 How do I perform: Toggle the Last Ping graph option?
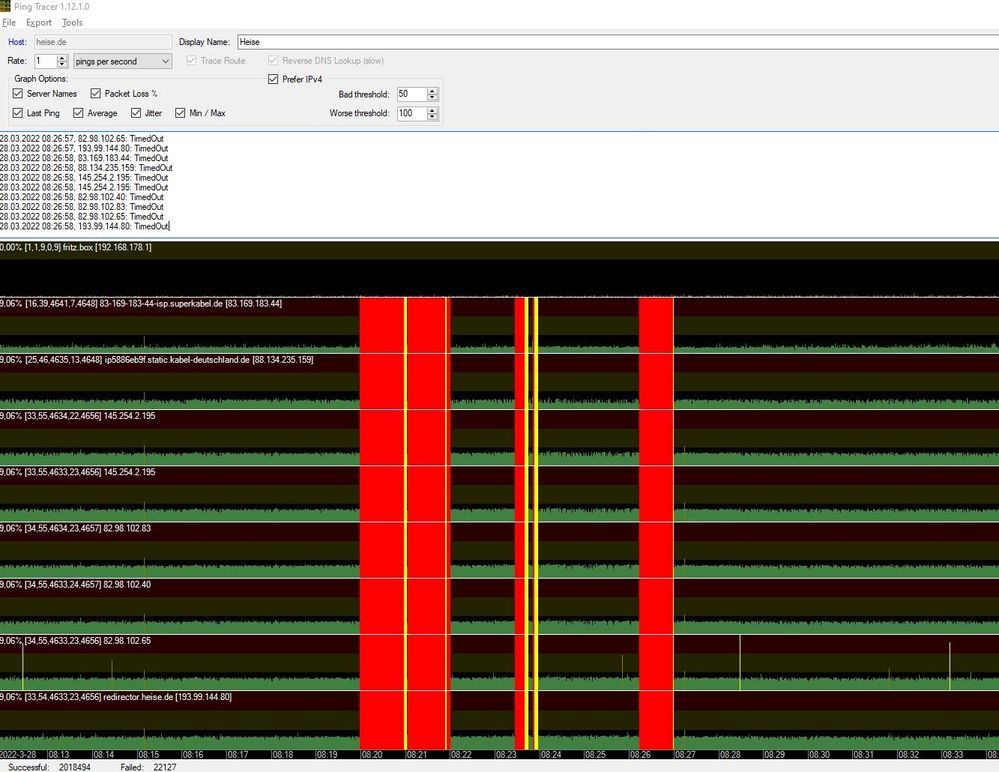(x=18, y=113)
